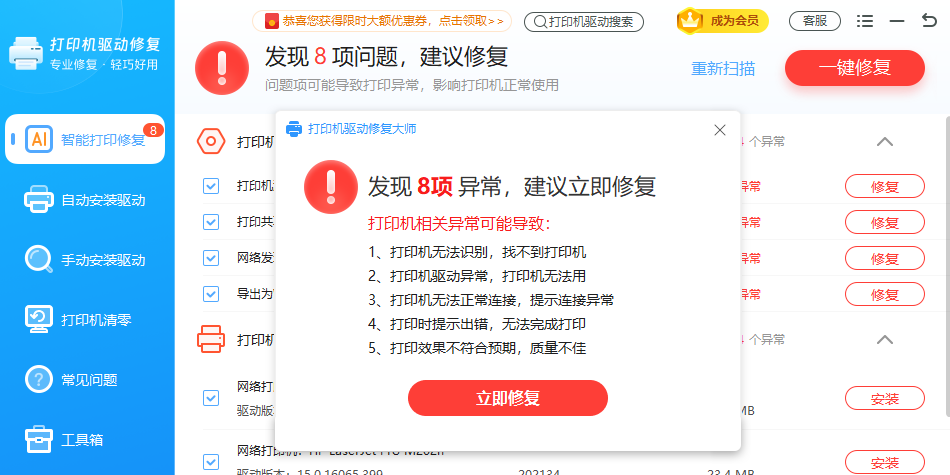Uncheck the first 打印机 issue checkbox
Image resolution: width=950 pixels, height=475 pixels.
(211, 186)
